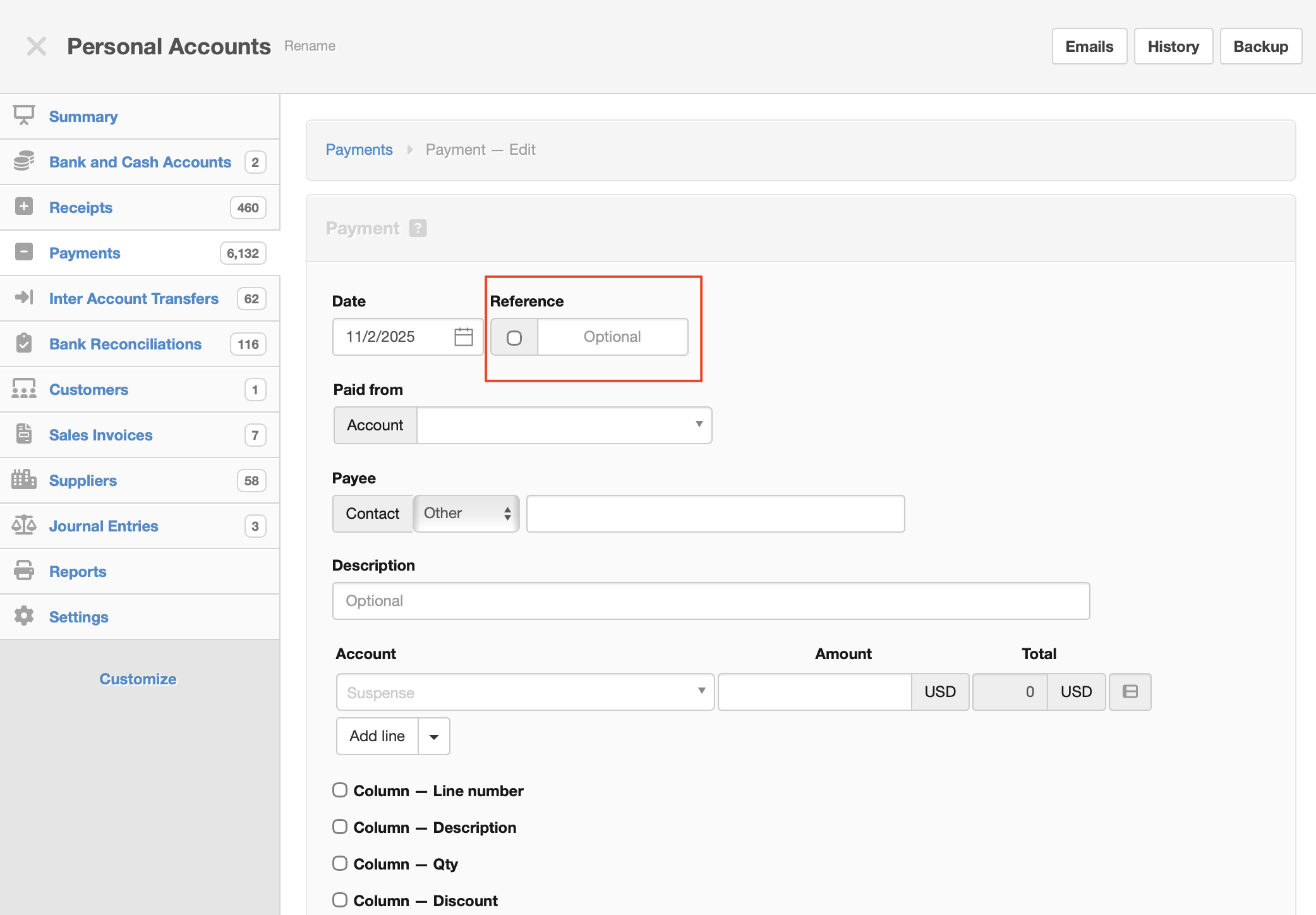Click the Suppliers factory icon
This screenshot has height=915, width=1316.
point(24,480)
